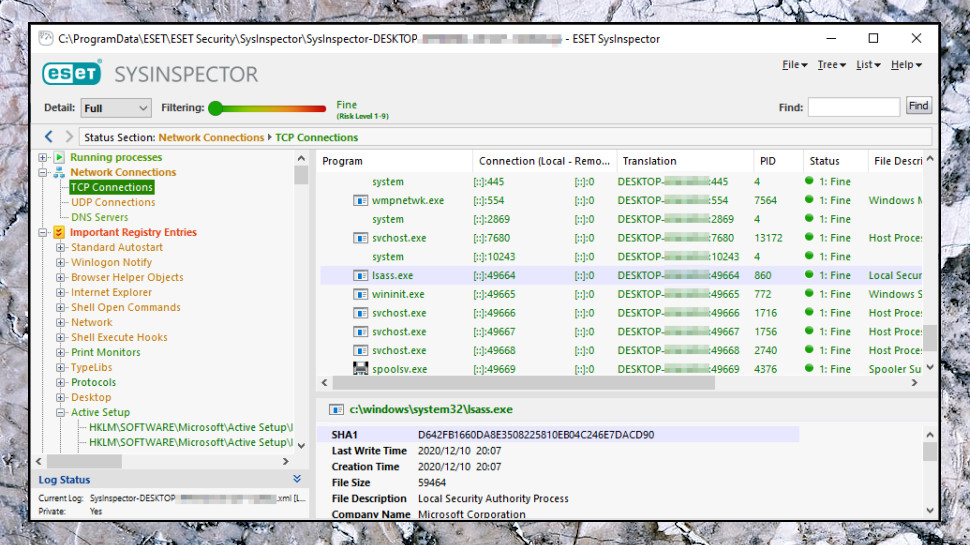Click the details pane scroll down arrow

(x=929, y=511)
